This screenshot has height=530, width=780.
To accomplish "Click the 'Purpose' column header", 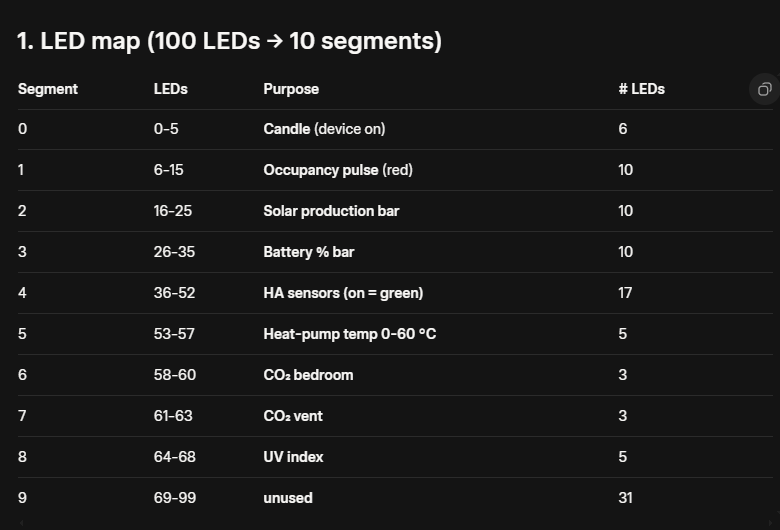I will point(291,89).
